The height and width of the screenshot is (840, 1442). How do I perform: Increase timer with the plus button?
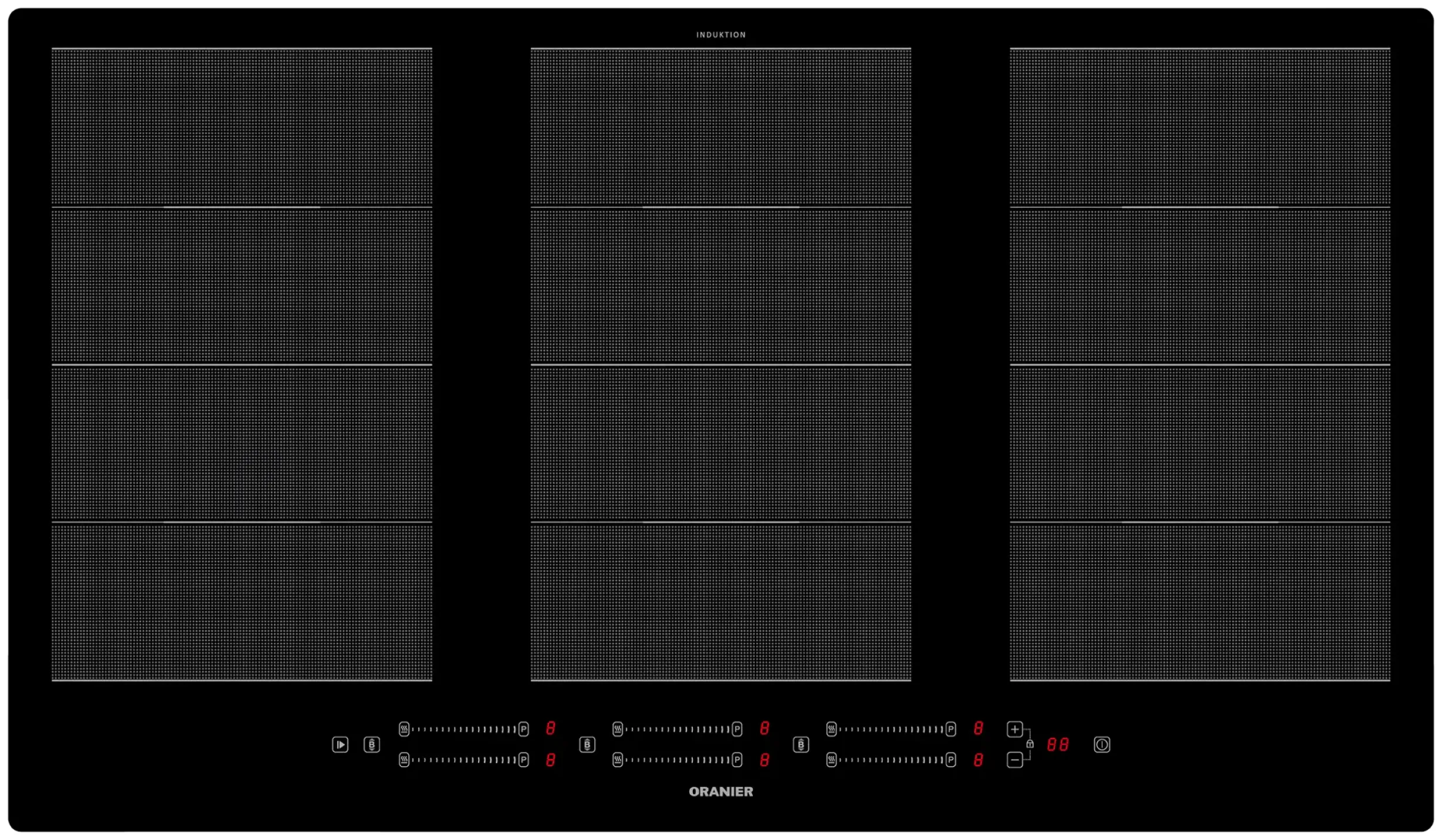[1014, 729]
